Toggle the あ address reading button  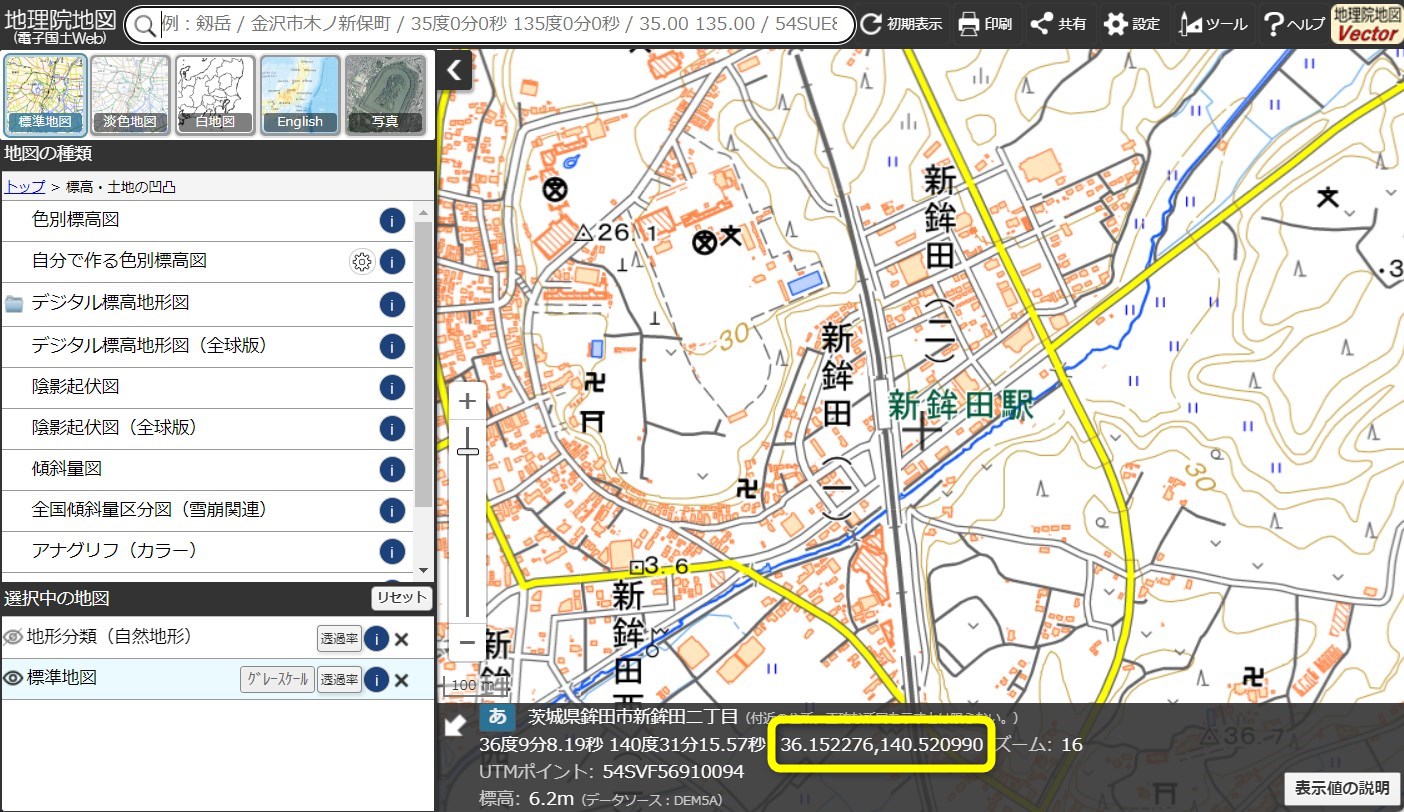coord(497,717)
